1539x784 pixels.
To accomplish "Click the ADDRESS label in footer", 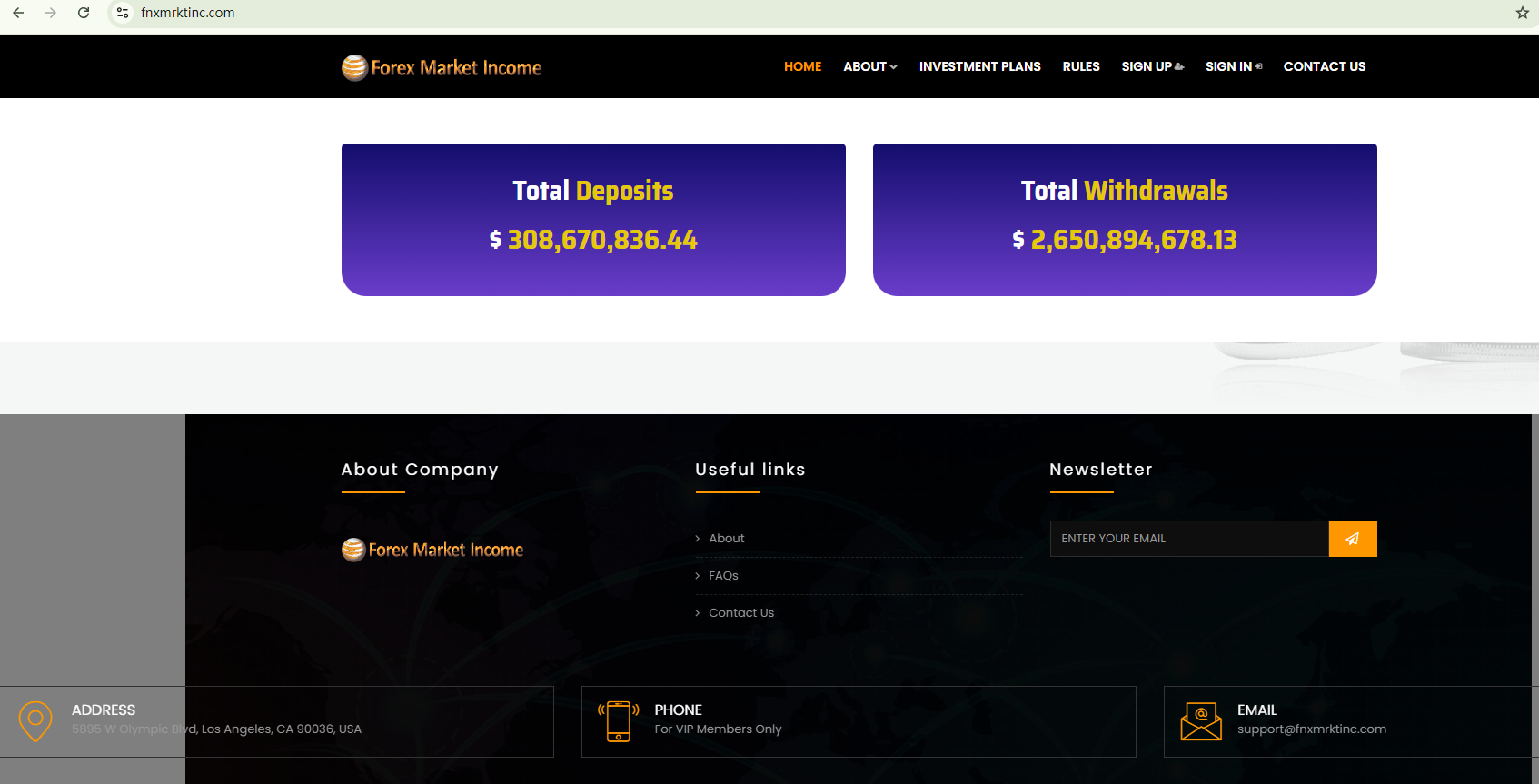I will pos(104,710).
